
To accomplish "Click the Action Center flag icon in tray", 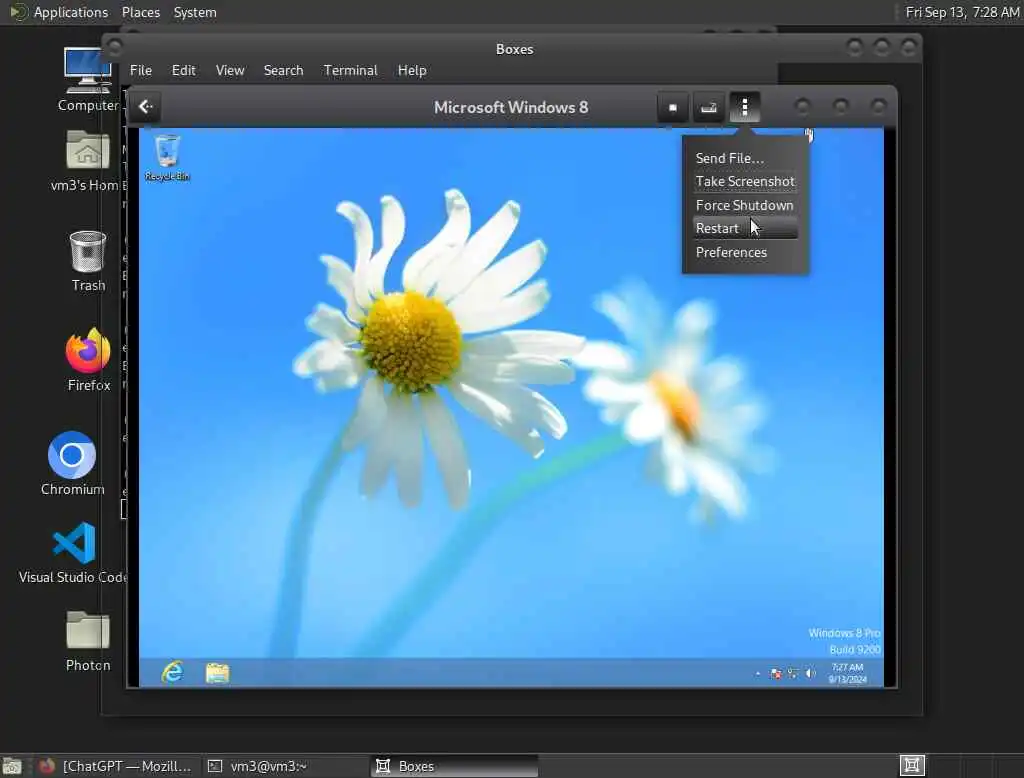I will [776, 673].
